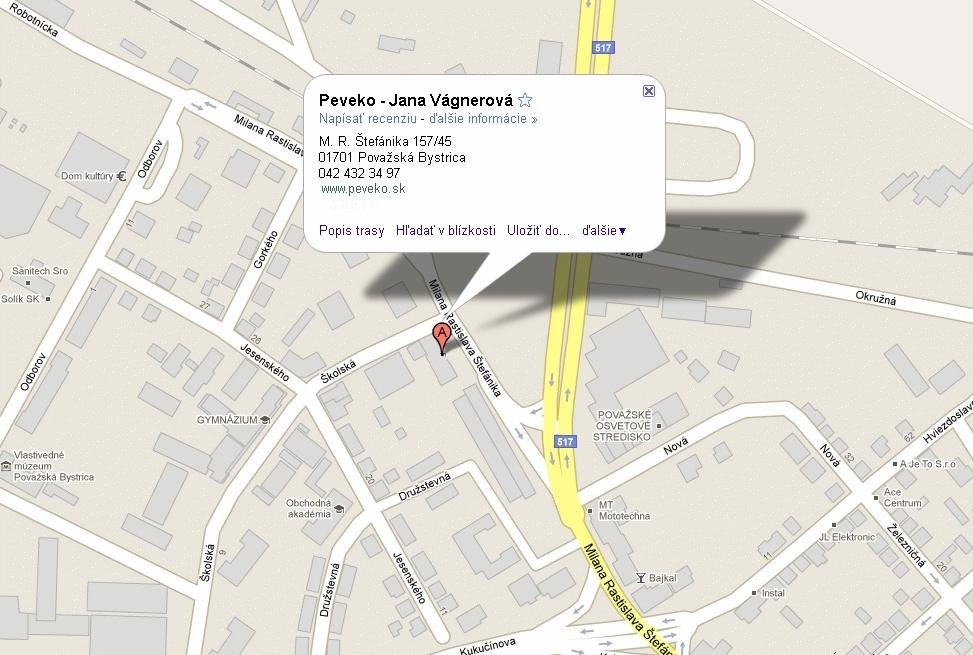Click the Bajkal cocktail bar icon

click(641, 578)
